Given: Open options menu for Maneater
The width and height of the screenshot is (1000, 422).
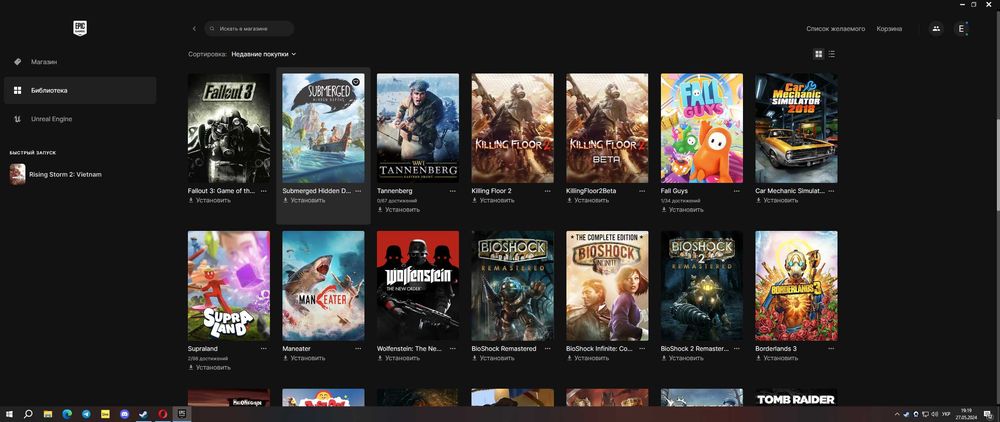Looking at the screenshot, I should point(358,349).
